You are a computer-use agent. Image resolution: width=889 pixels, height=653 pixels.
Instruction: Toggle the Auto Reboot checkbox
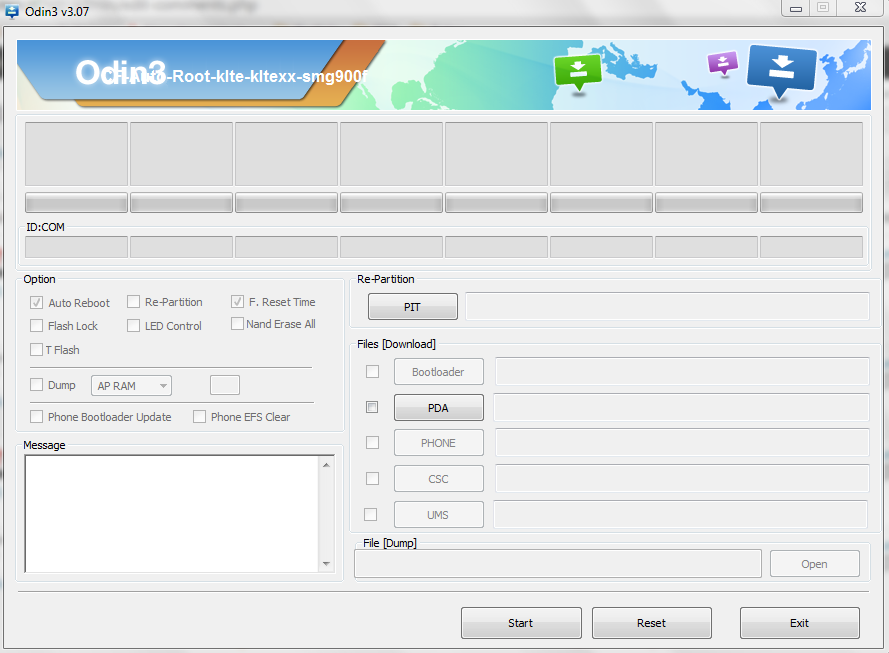36,303
